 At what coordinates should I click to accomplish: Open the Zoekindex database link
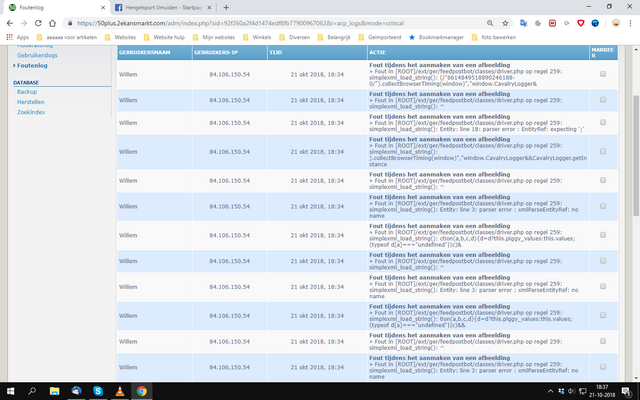point(31,112)
